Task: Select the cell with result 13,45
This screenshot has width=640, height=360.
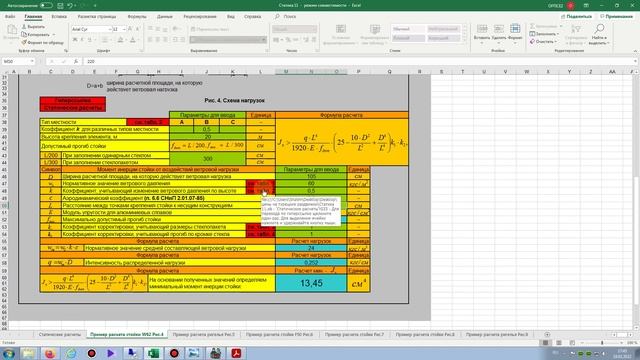Action: click(x=311, y=283)
